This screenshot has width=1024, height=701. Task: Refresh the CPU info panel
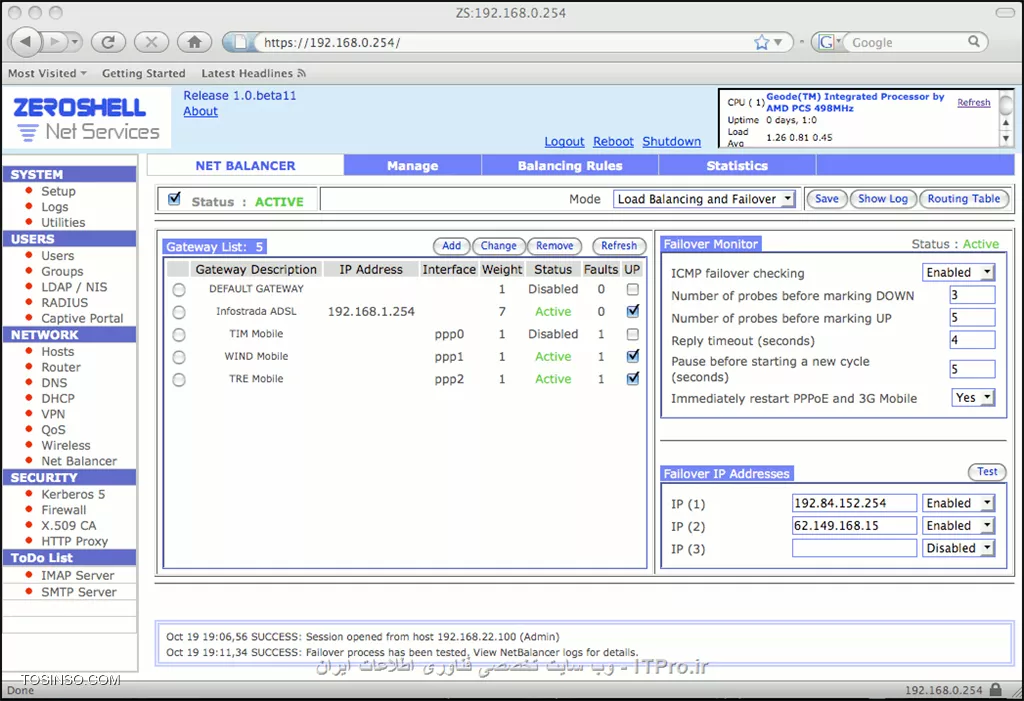tap(974, 103)
